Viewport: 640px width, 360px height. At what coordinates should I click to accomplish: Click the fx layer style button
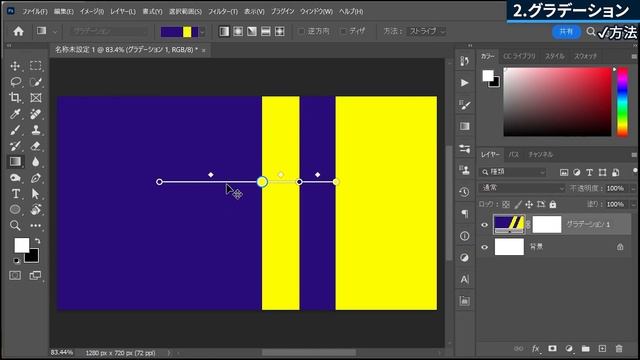coord(536,349)
